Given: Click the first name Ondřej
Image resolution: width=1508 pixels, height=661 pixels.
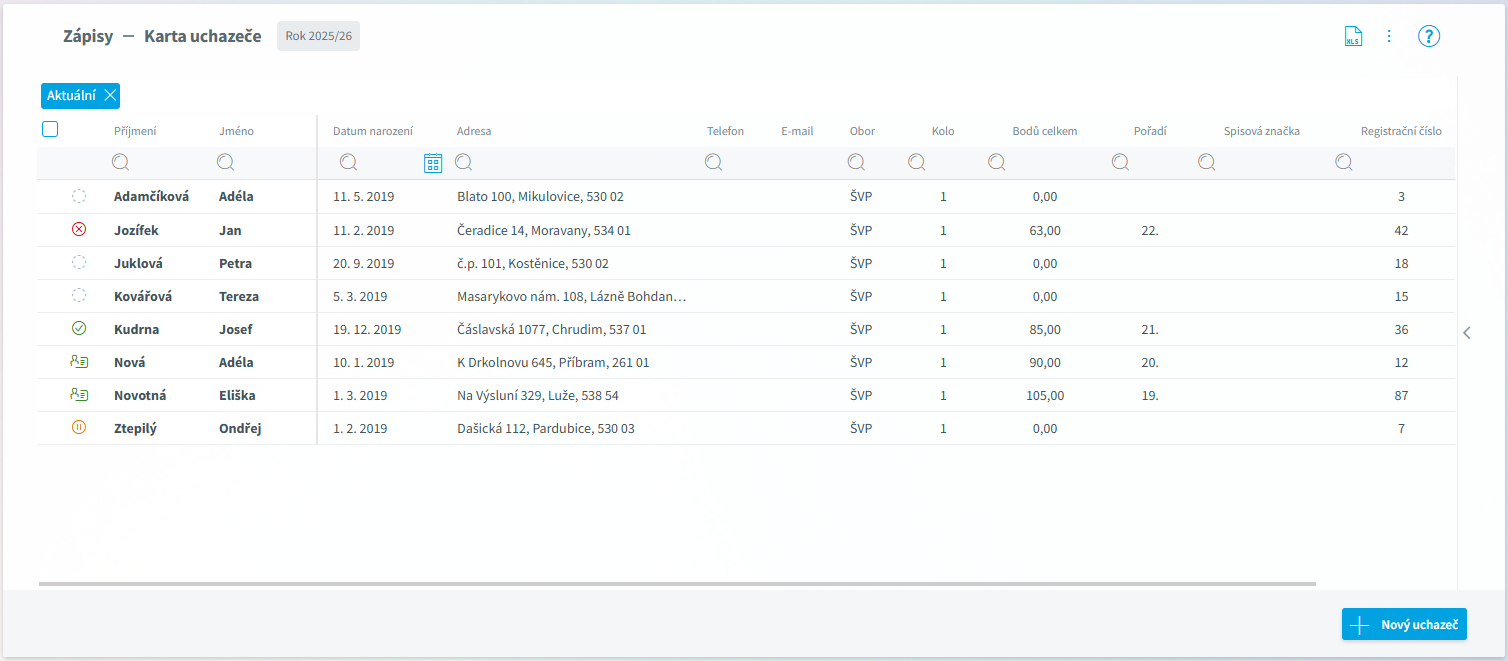Looking at the screenshot, I should click(x=240, y=428).
